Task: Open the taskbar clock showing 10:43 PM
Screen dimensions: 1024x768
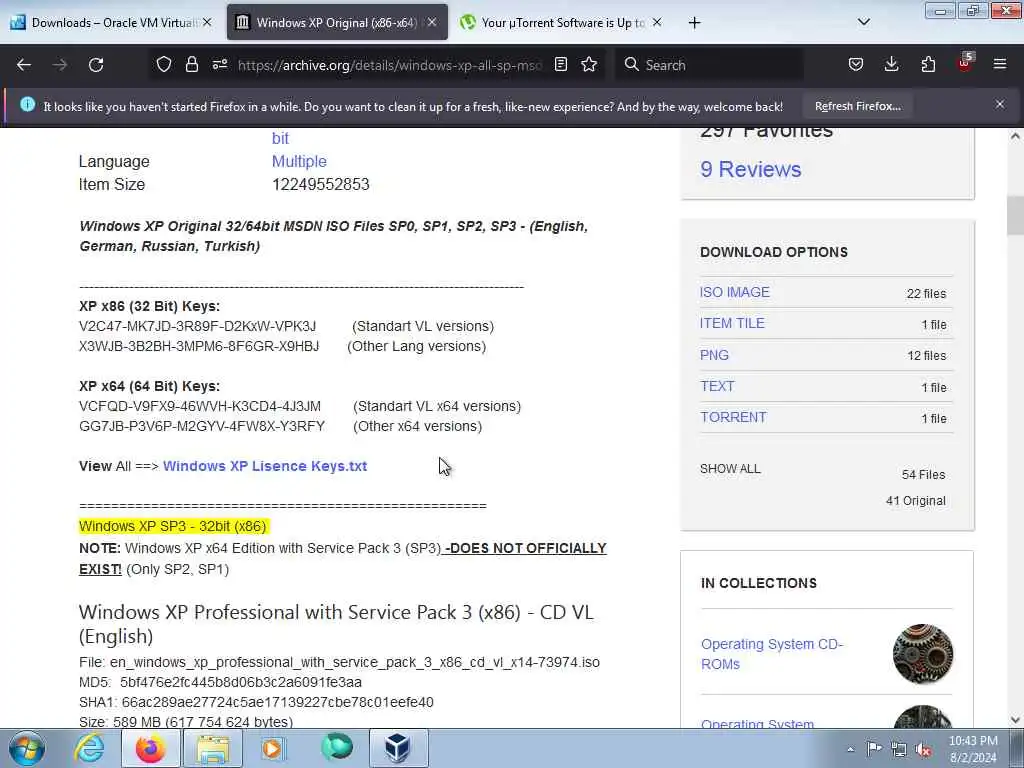Action: (x=973, y=748)
